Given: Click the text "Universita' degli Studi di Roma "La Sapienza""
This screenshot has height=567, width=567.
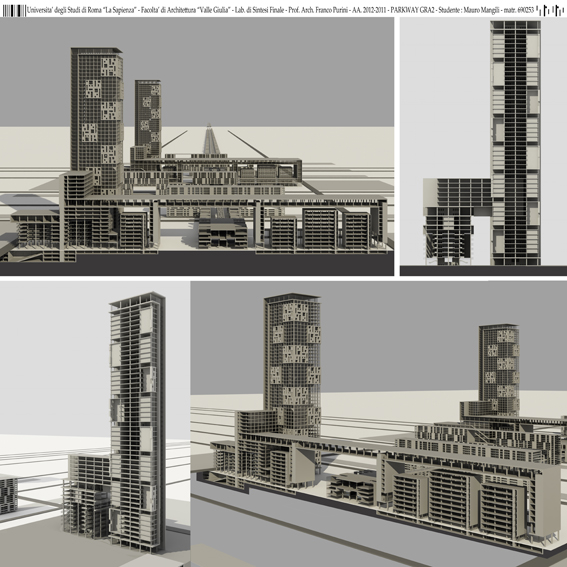Looking at the screenshot, I should pos(81,10).
